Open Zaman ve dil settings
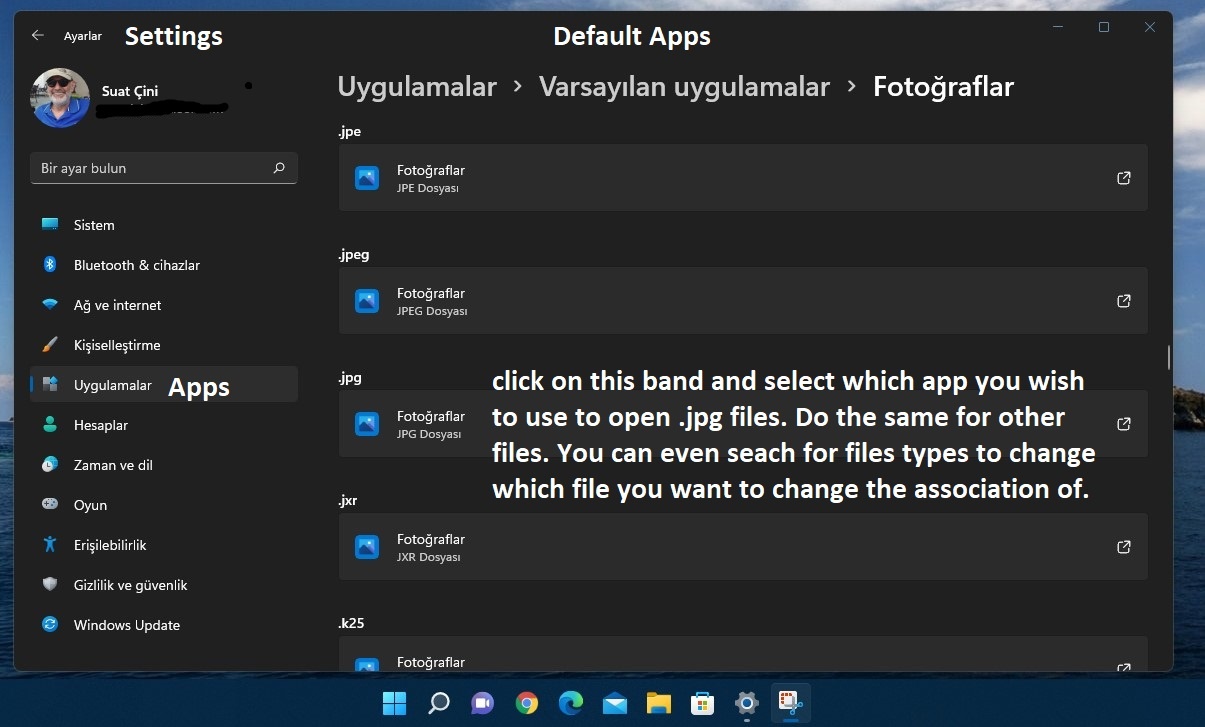This screenshot has height=727, width=1205. [x=164, y=465]
